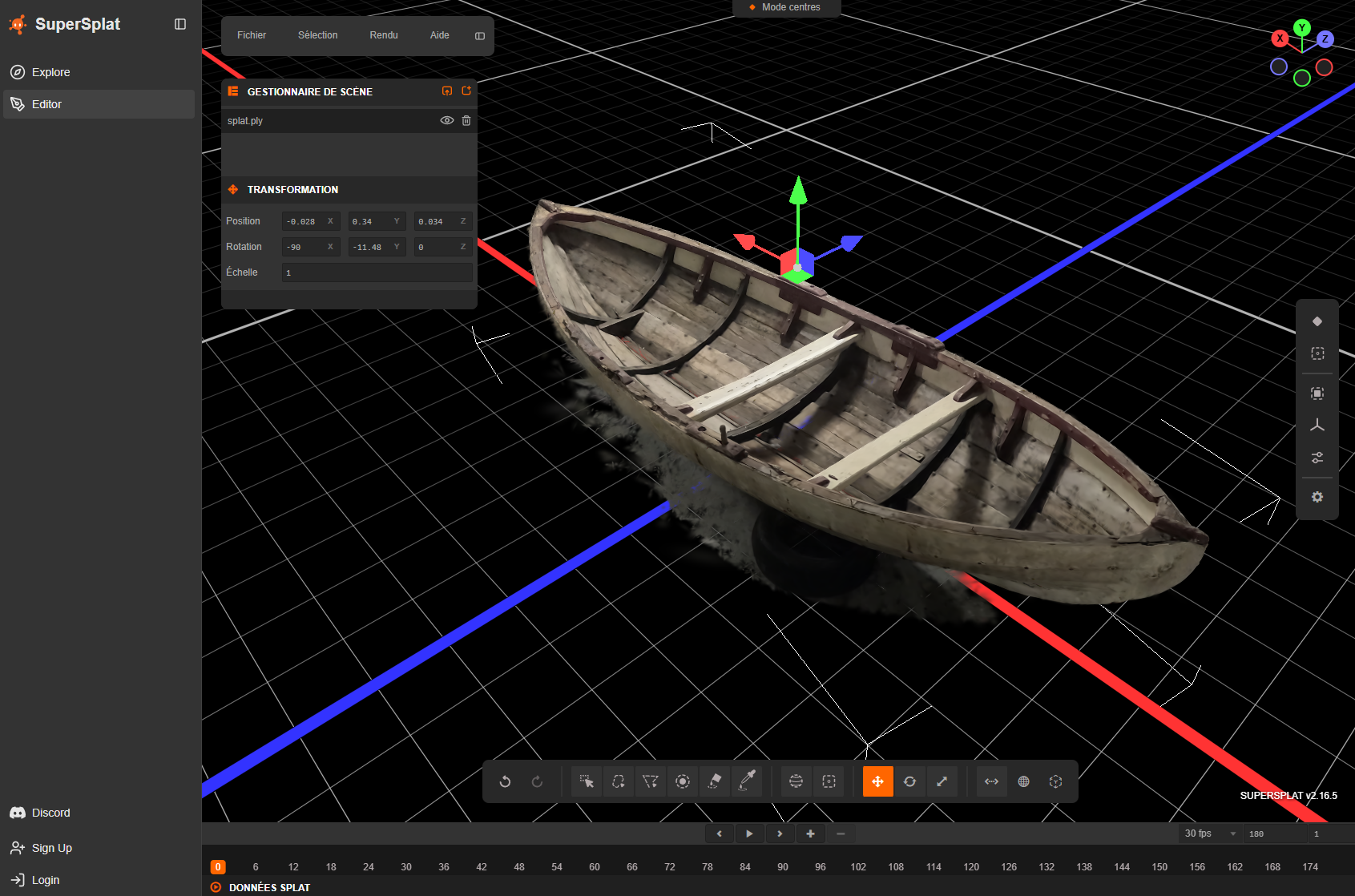This screenshot has width=1355, height=896.
Task: Activate the brush selection tool
Action: [x=683, y=781]
